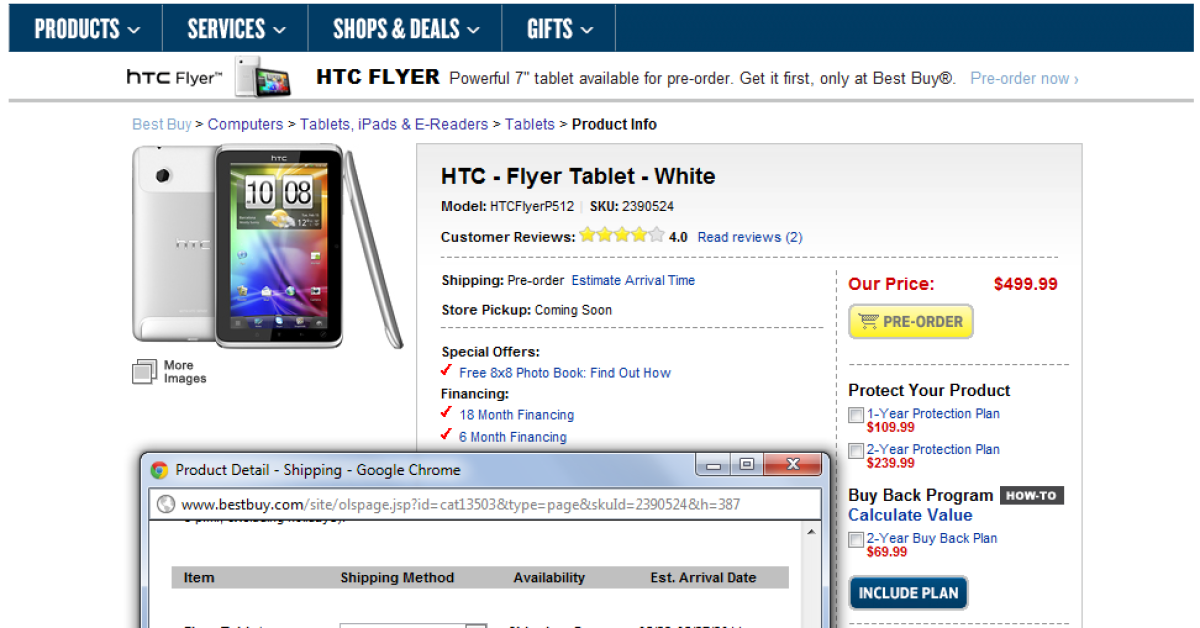The width and height of the screenshot is (1200, 628).
Task: Click the HOW-TO badge beside Buy Back Program
Action: (1031, 495)
